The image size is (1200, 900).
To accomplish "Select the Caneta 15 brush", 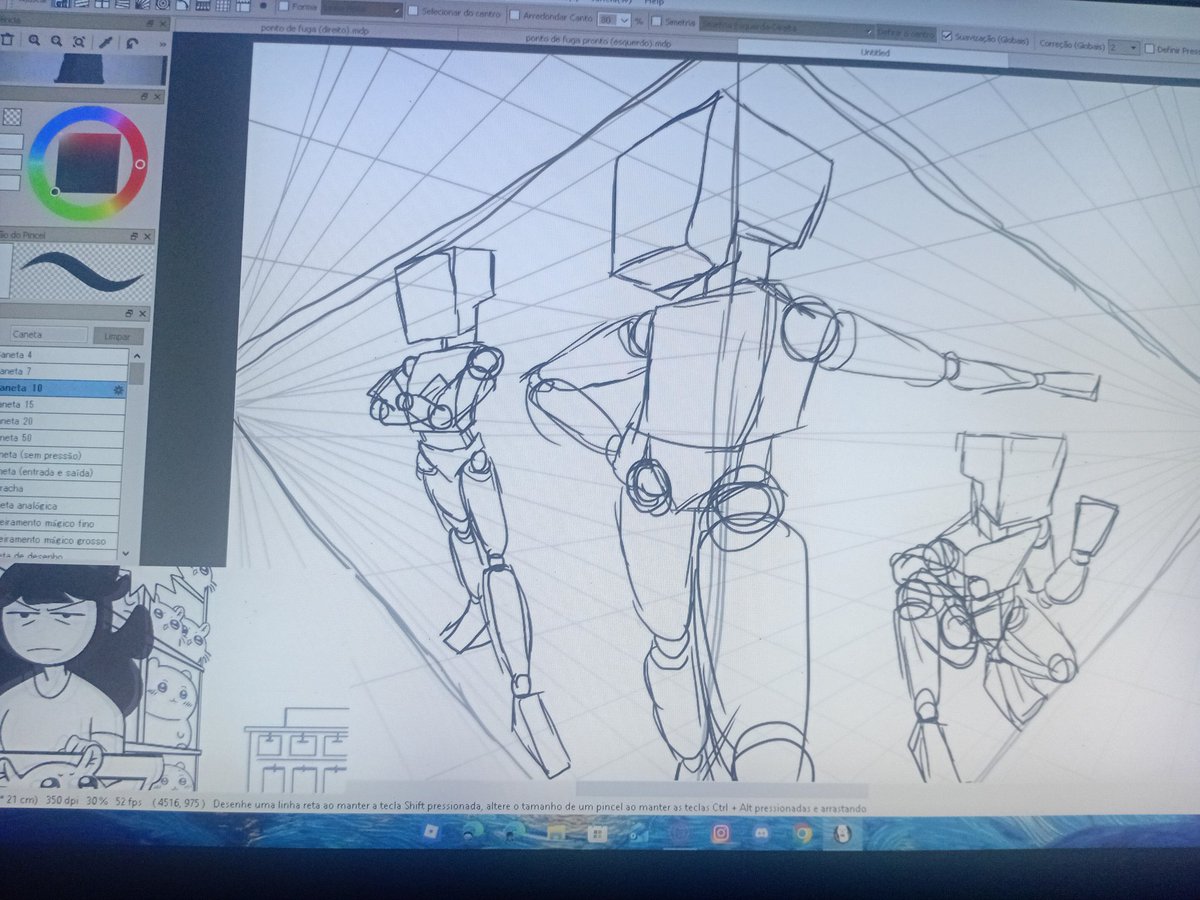I will pos(63,404).
